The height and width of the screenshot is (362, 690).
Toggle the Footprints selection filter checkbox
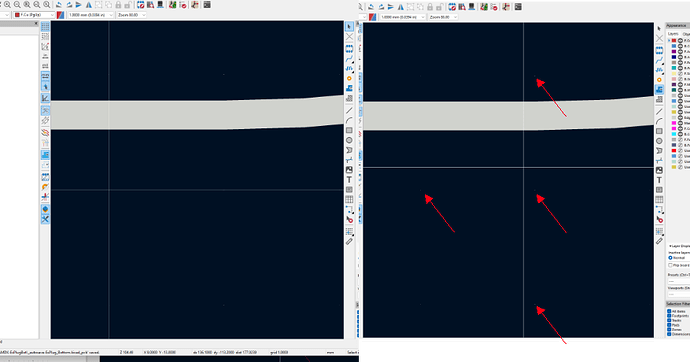(x=669, y=316)
